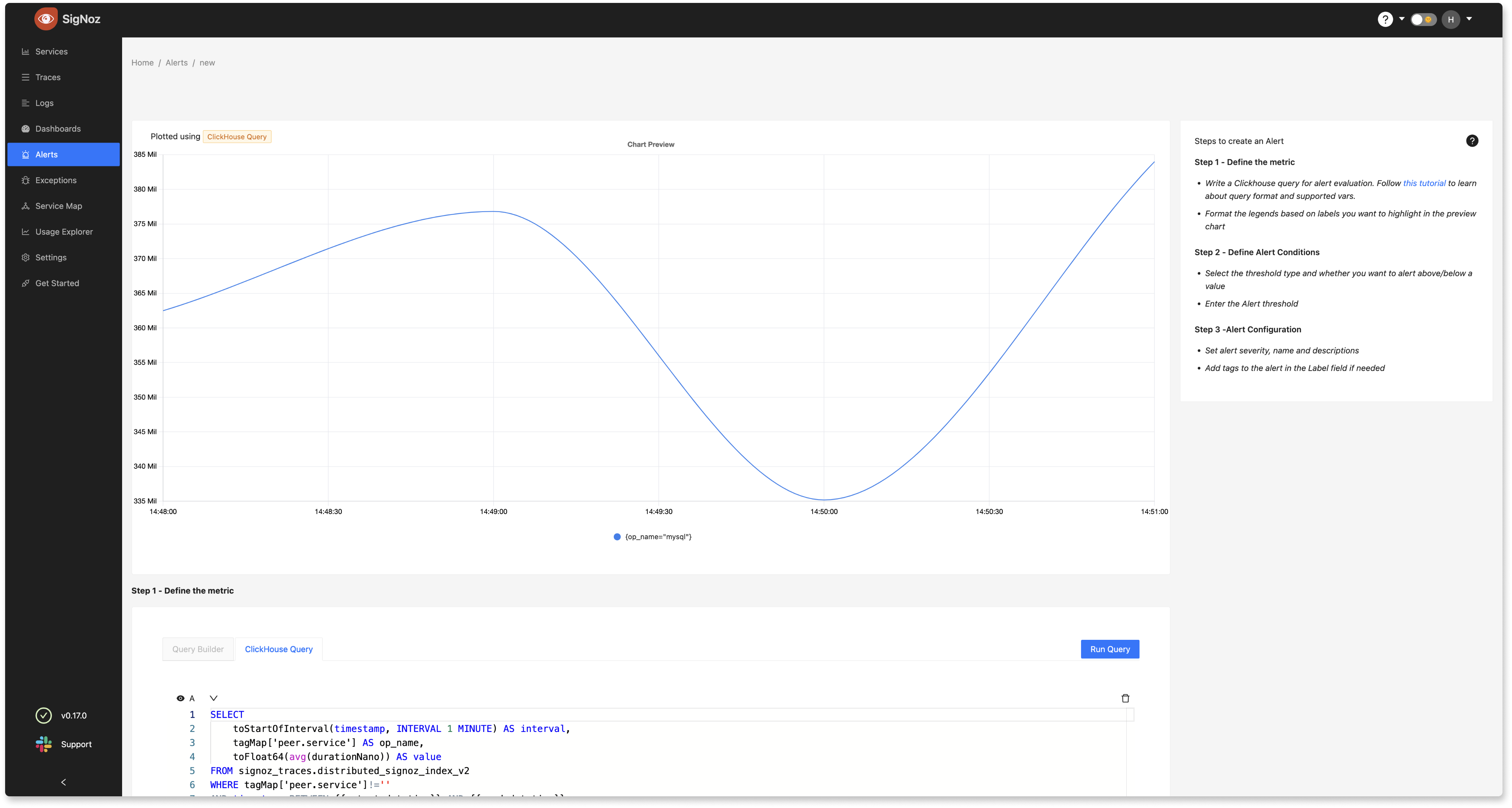This screenshot has width=1512, height=808.
Task: Collapse query A with chevron
Action: point(213,698)
